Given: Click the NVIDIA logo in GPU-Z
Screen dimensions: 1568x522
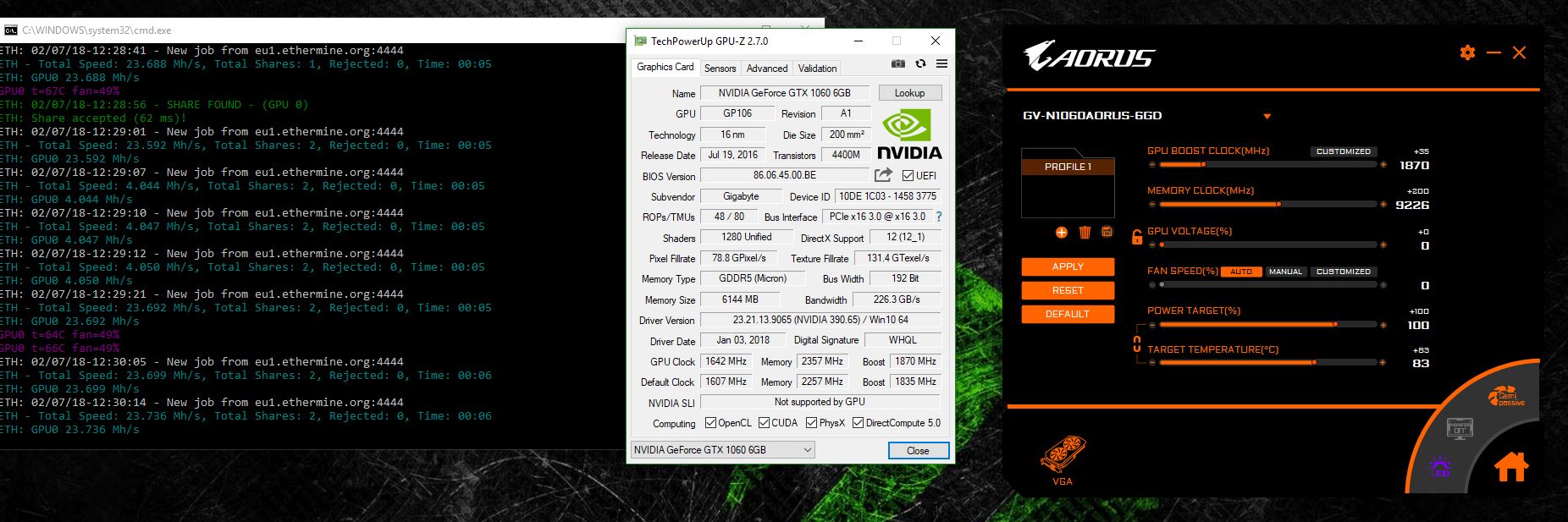Looking at the screenshot, I should (908, 135).
